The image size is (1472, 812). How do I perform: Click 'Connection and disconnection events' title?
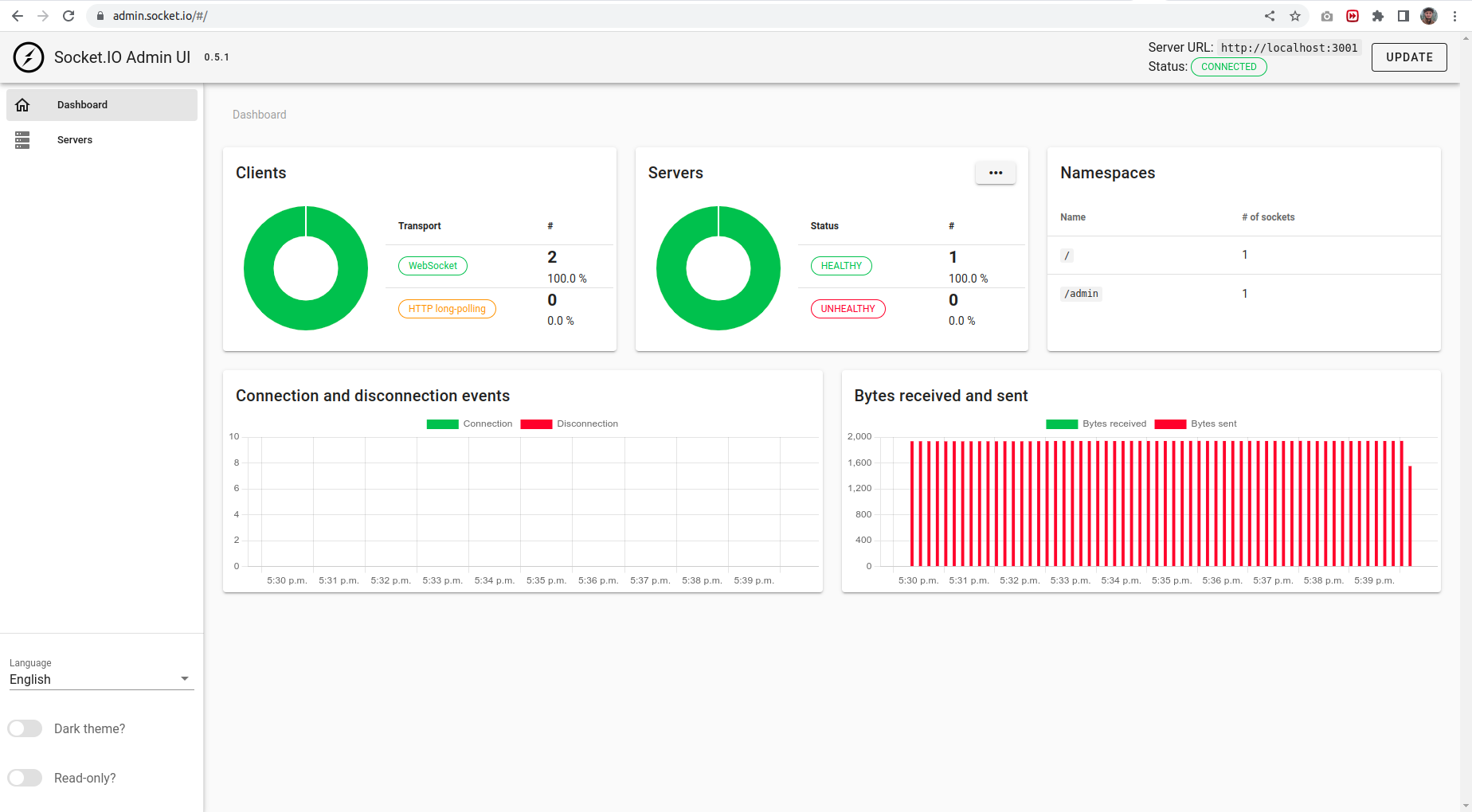point(373,396)
